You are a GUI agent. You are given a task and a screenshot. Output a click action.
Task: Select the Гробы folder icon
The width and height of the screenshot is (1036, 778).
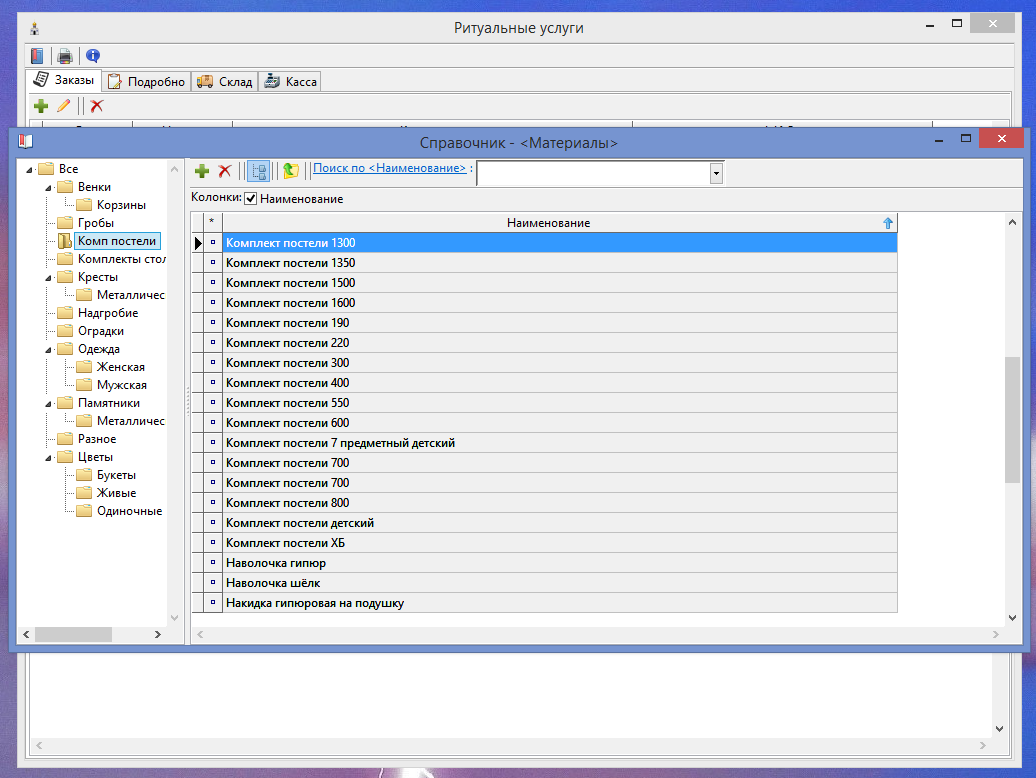pos(65,223)
